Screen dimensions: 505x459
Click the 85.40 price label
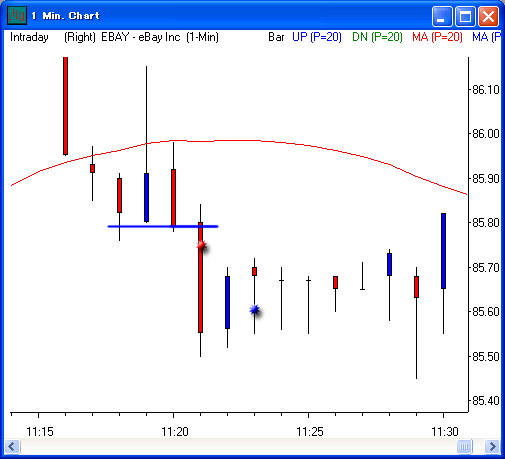tap(486, 401)
